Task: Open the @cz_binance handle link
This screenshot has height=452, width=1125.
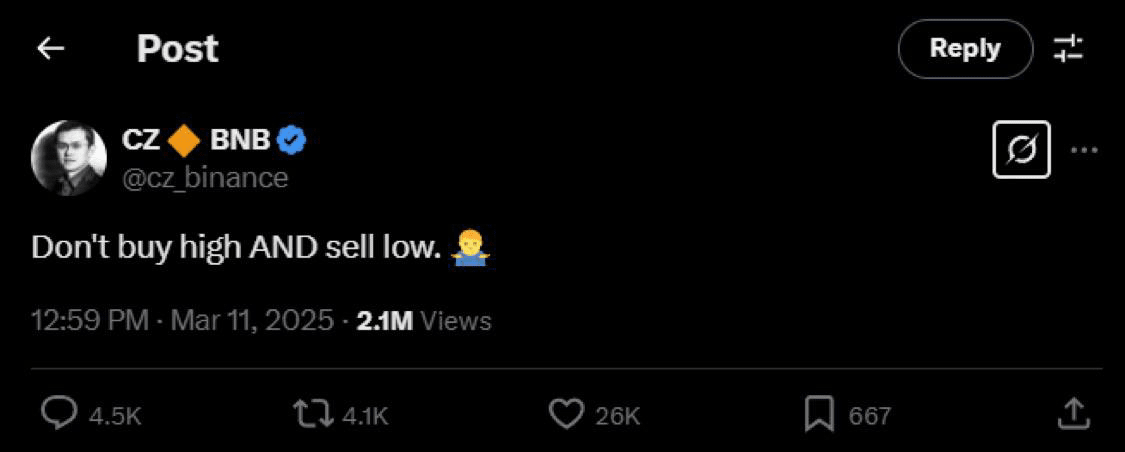Action: [205, 178]
